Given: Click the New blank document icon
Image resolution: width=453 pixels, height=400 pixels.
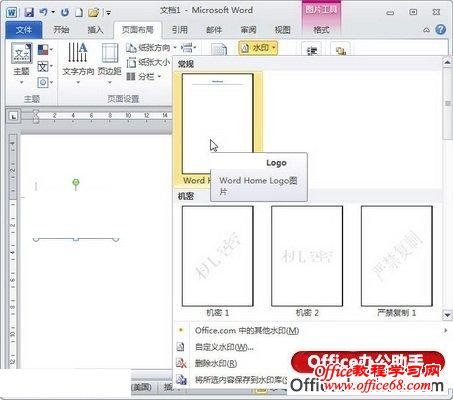Looking at the screenshot, I should 79,13.
